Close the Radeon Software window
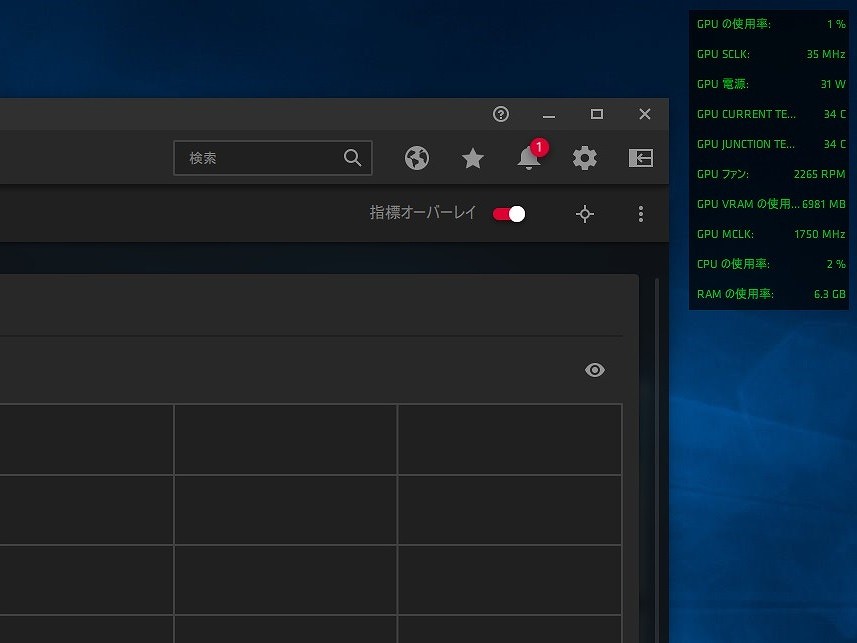The height and width of the screenshot is (643, 857). point(645,114)
